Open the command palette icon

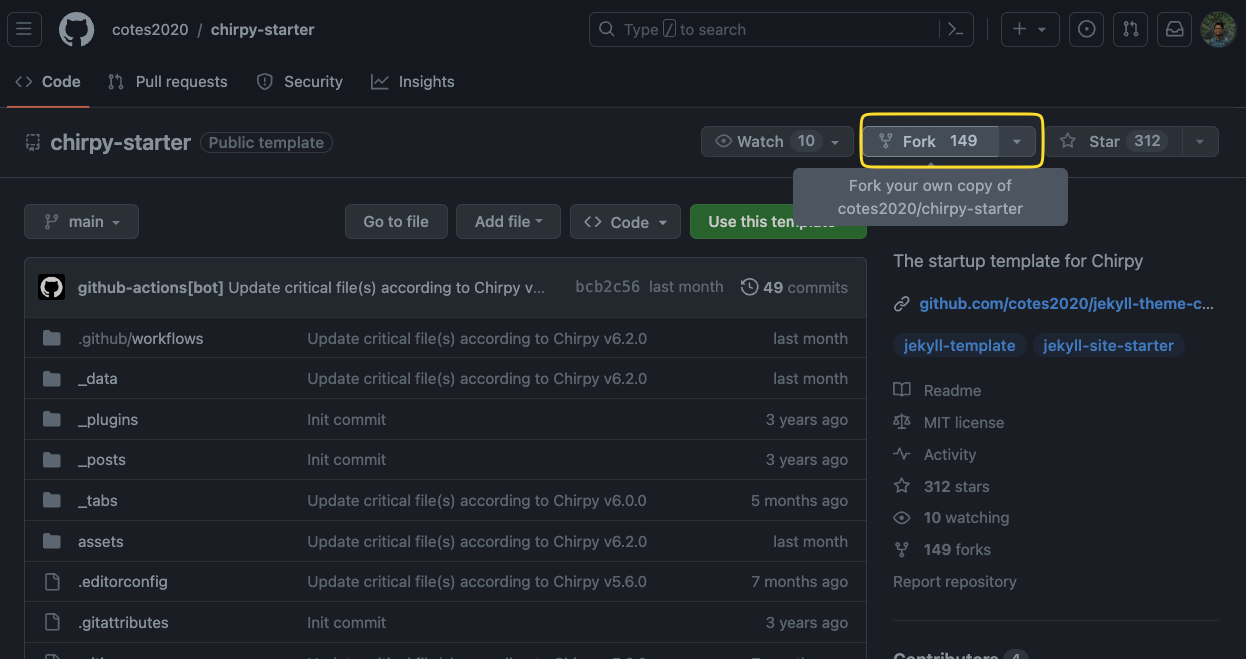[x=957, y=30]
